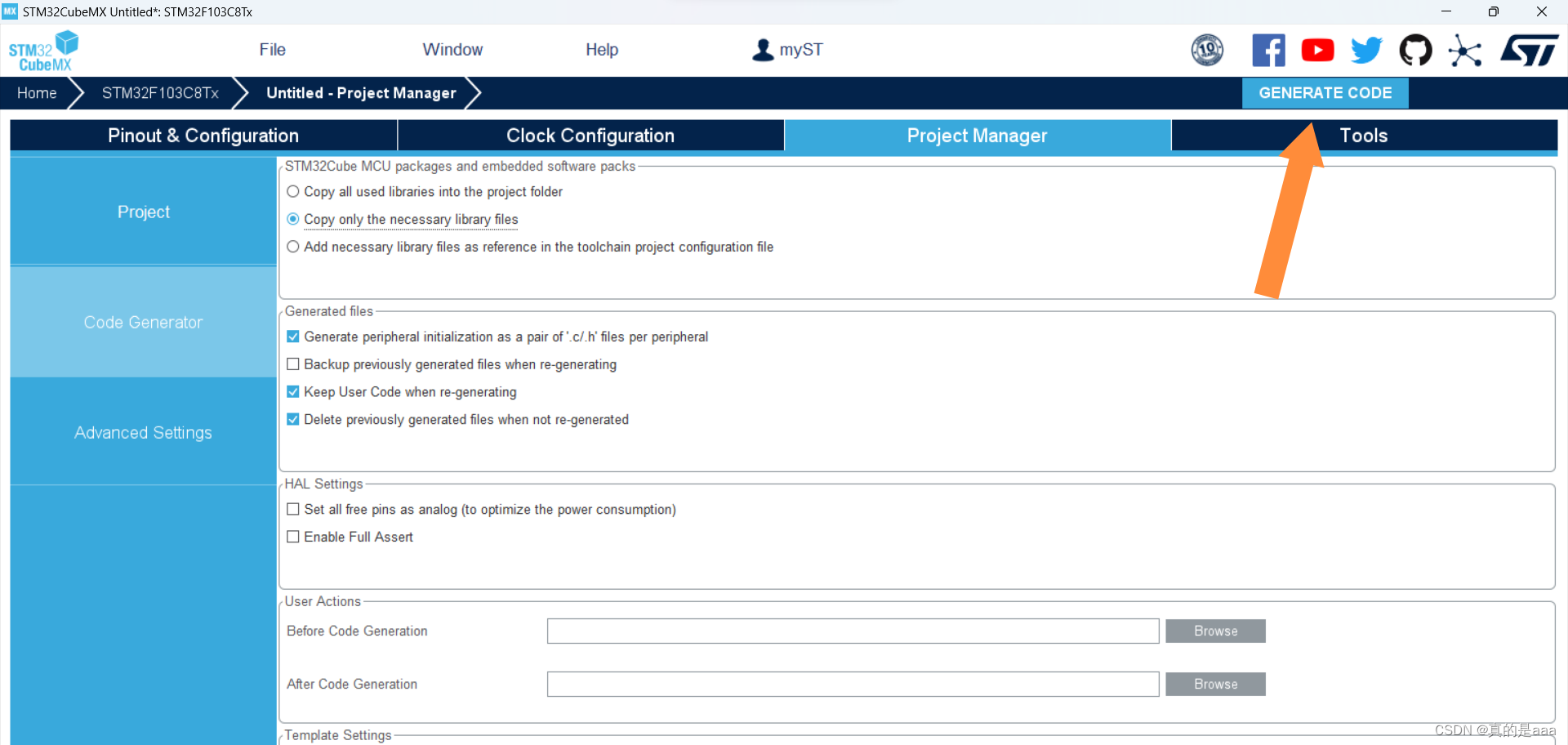This screenshot has height=745, width=1568.
Task: Open the Window menu
Action: pyautogui.click(x=452, y=50)
